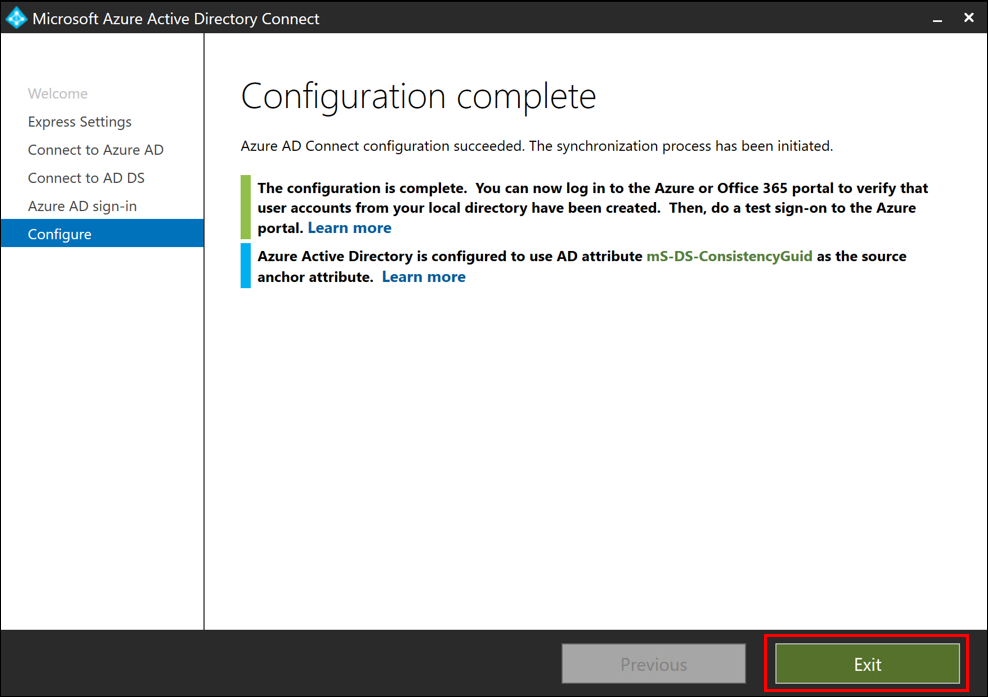Screen dimensions: 988x697
Task: Select the Welcome step in sidebar
Action: [x=58, y=94]
